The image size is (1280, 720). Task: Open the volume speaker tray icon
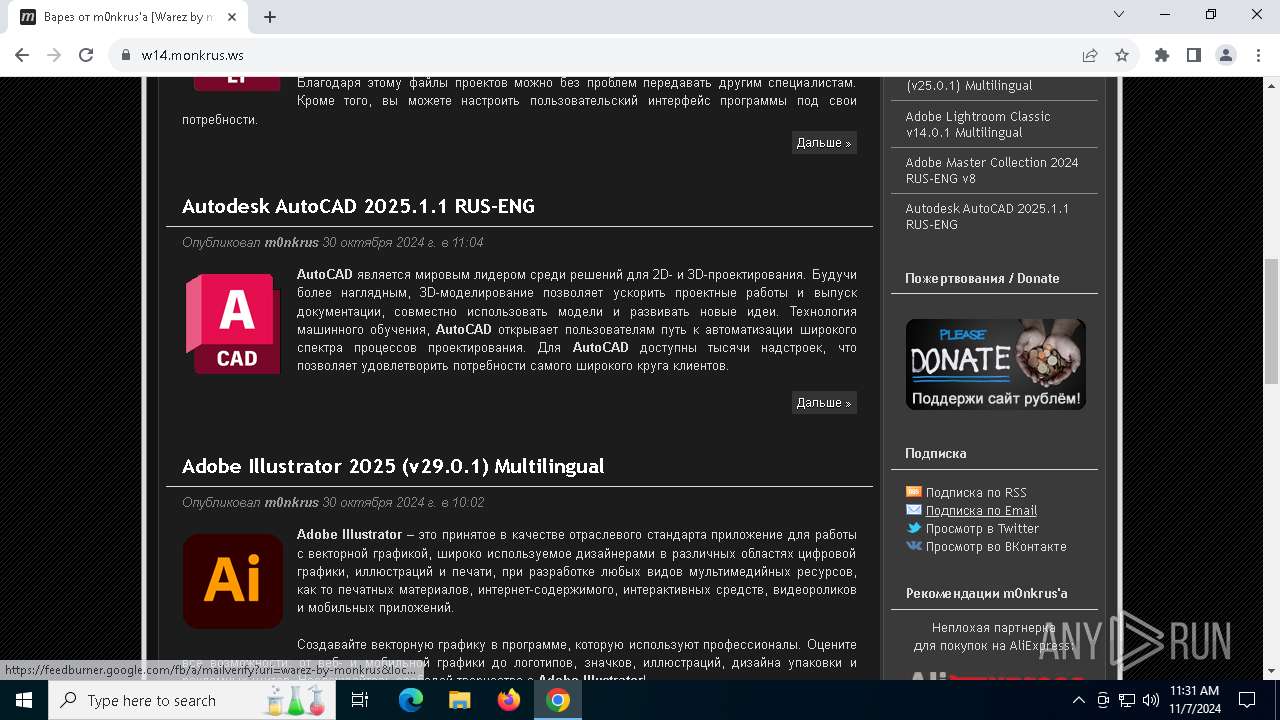pos(1151,700)
